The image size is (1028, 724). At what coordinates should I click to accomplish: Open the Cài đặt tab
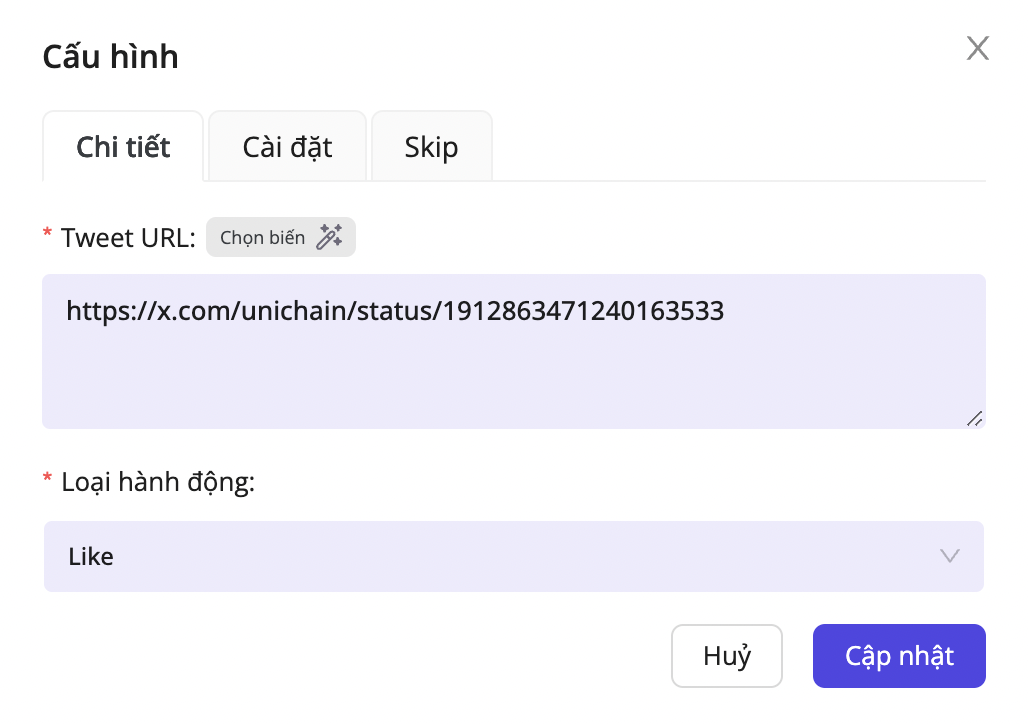click(287, 147)
